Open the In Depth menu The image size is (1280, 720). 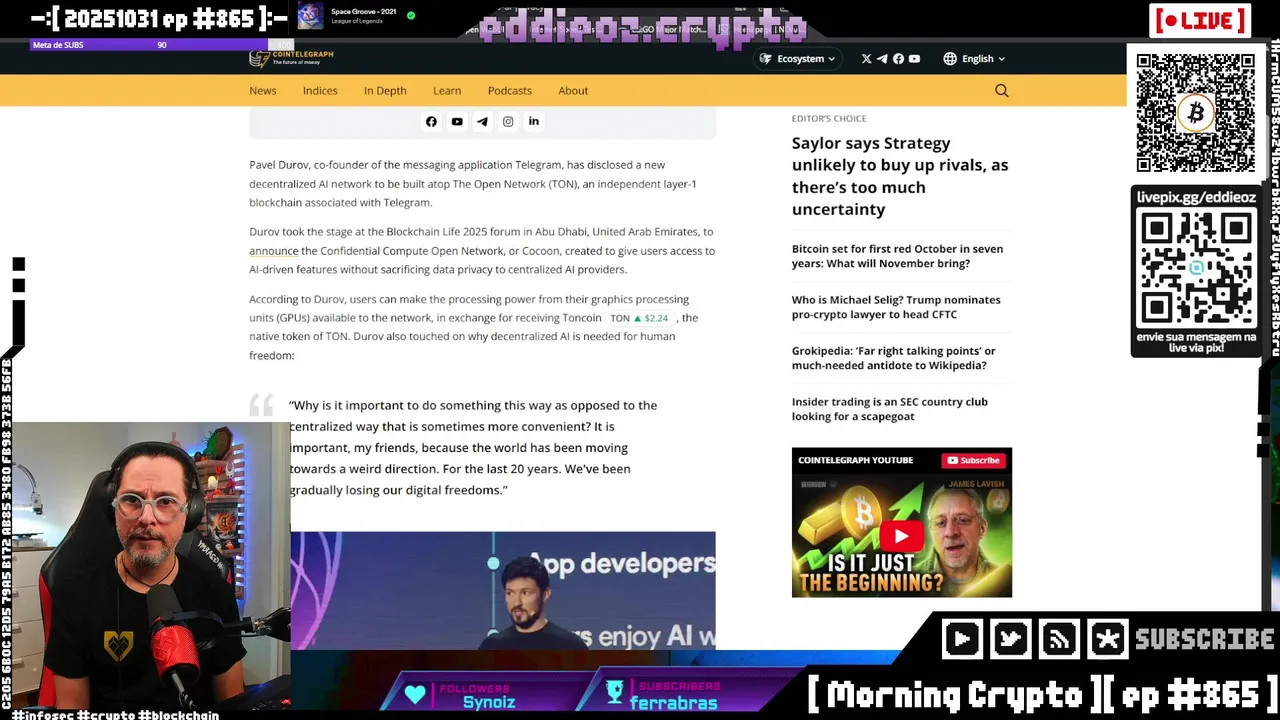click(385, 90)
